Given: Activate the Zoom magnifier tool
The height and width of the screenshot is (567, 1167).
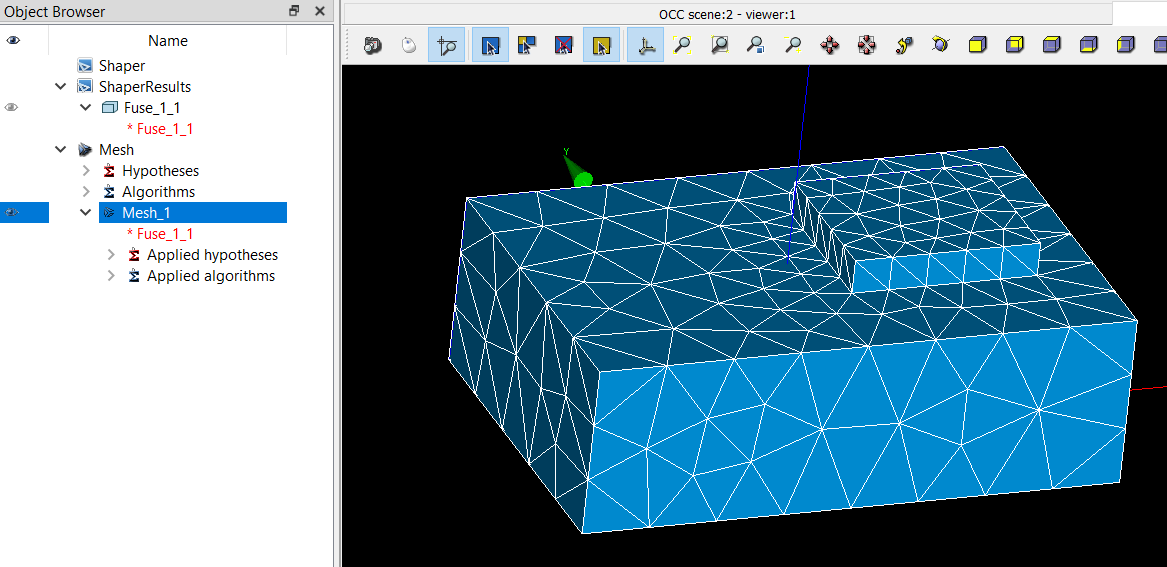Looking at the screenshot, I should pyautogui.click(x=793, y=45).
